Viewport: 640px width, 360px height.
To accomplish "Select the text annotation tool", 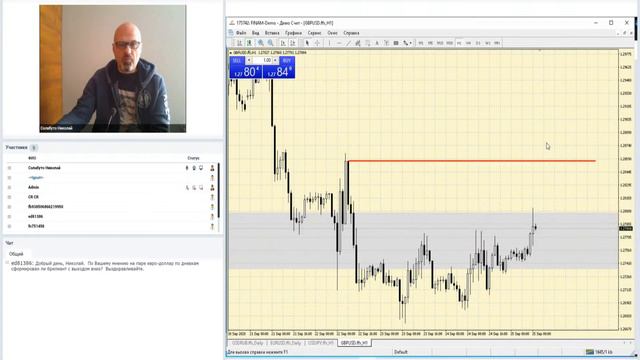I will [x=377, y=43].
